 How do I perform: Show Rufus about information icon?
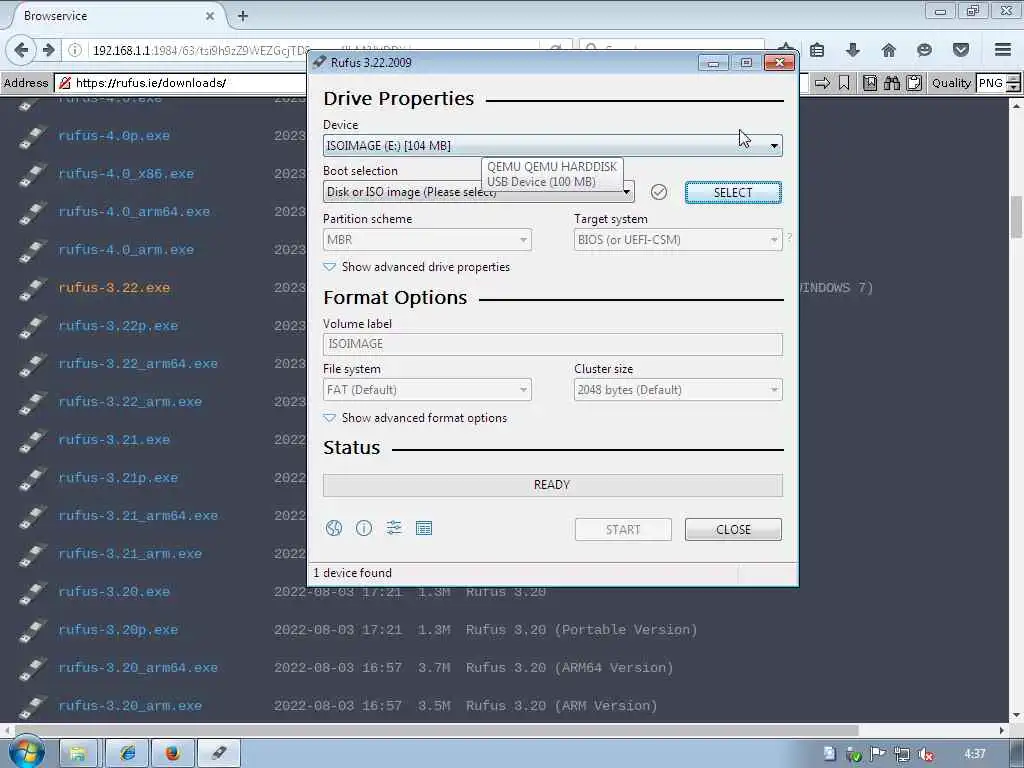point(364,528)
